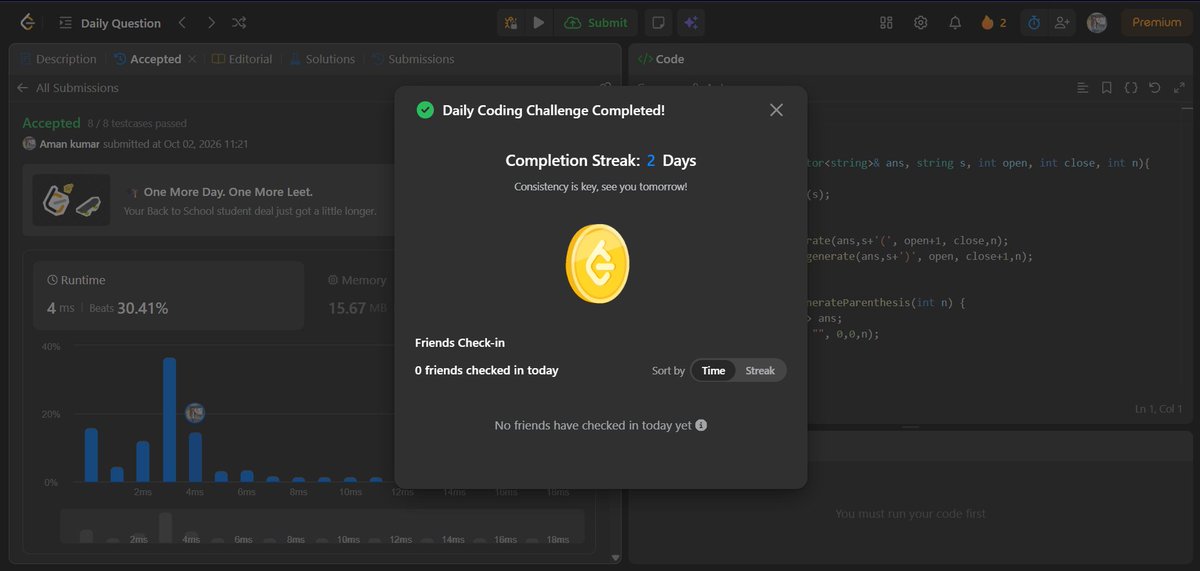View the streak flame counter
1200x571 pixels.
click(x=994, y=22)
